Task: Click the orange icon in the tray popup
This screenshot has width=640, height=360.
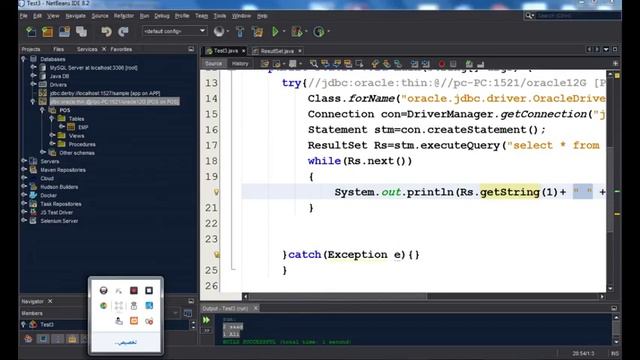Action: pos(133,321)
